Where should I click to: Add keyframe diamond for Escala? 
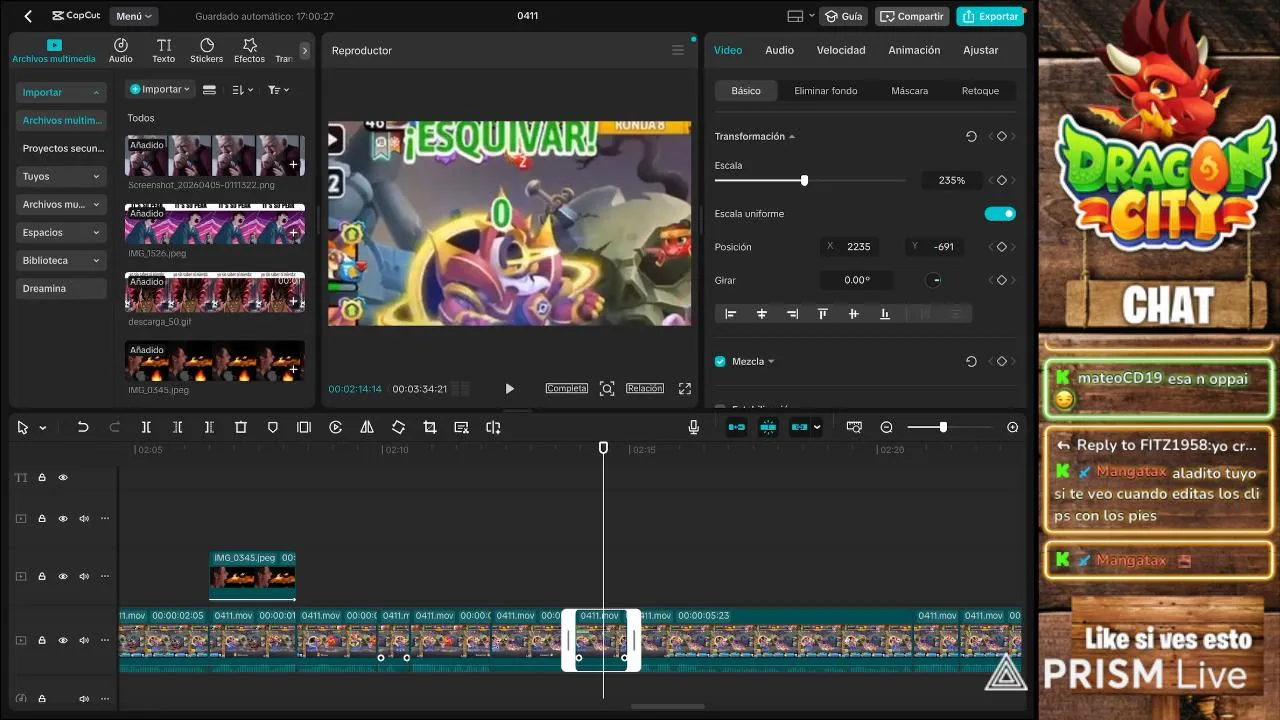[x=1001, y=180]
